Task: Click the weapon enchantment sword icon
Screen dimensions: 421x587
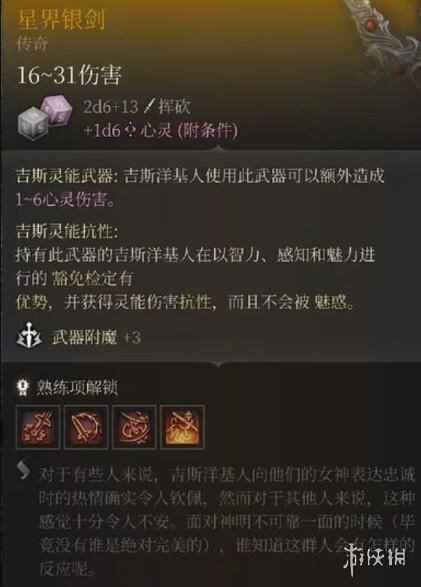Action: 29,336
